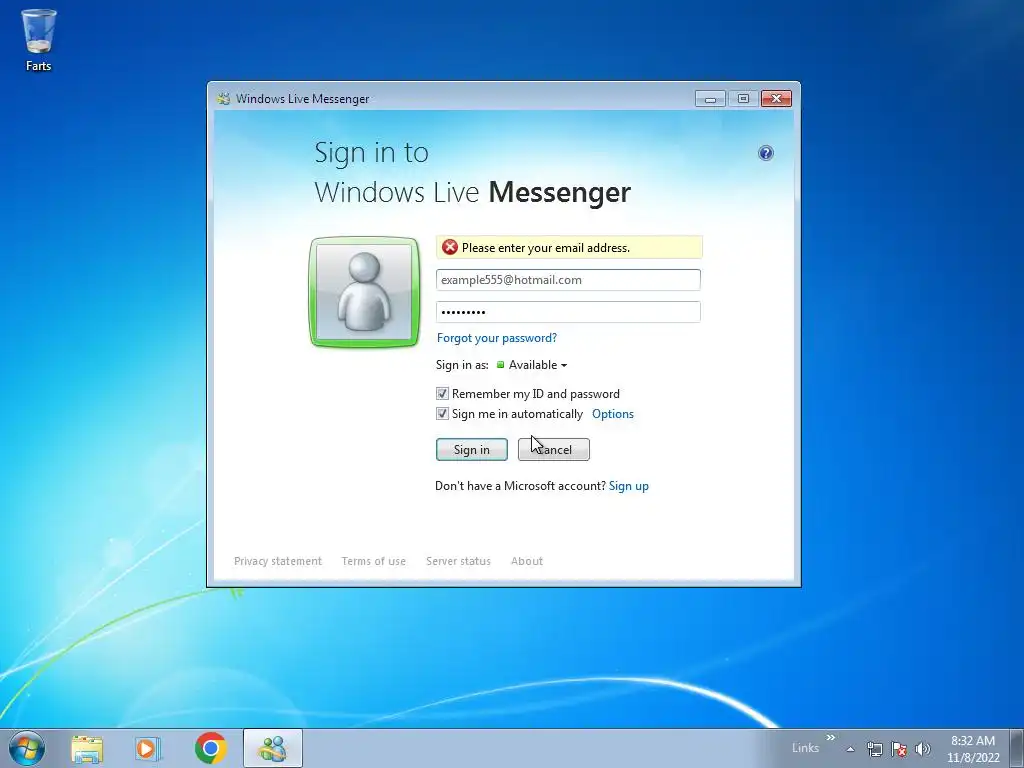
Task: Open the Farts recycle bin icon
Action: pos(39,39)
